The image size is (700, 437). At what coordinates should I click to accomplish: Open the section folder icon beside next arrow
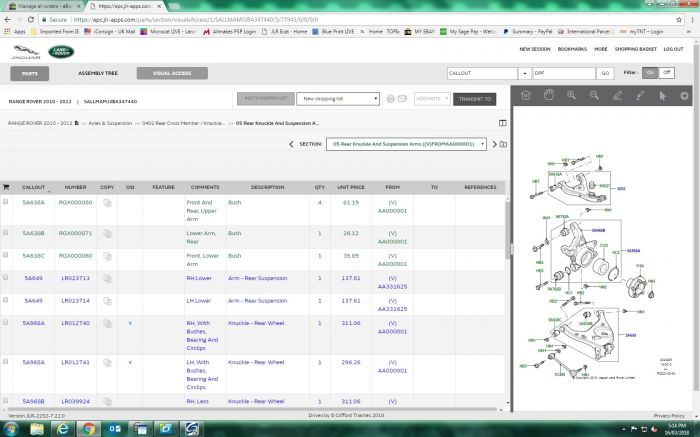tap(504, 144)
